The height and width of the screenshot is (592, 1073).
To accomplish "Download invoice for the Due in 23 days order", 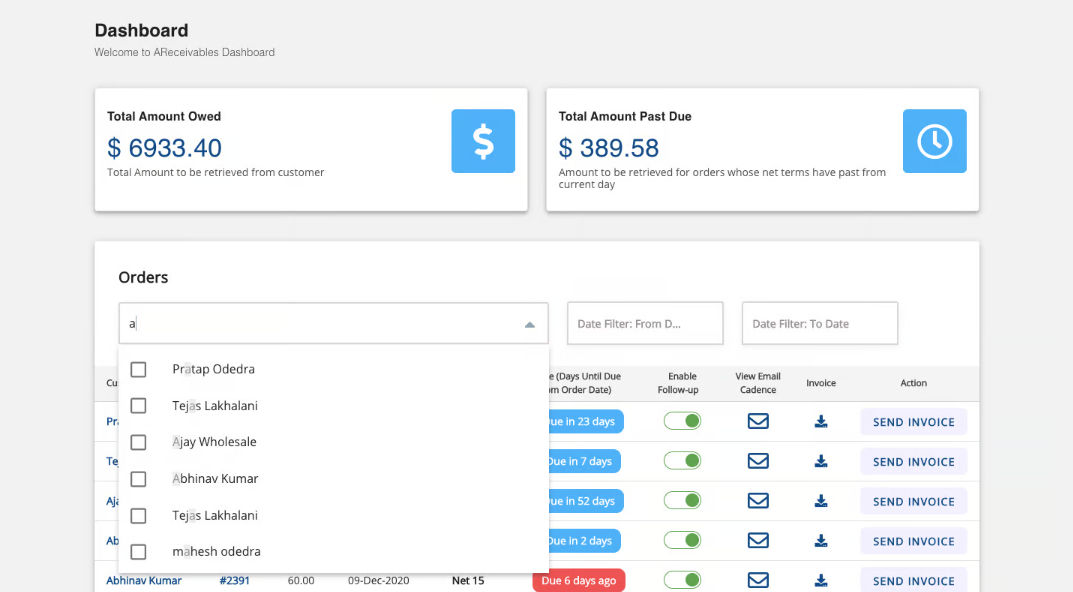I will tap(821, 422).
